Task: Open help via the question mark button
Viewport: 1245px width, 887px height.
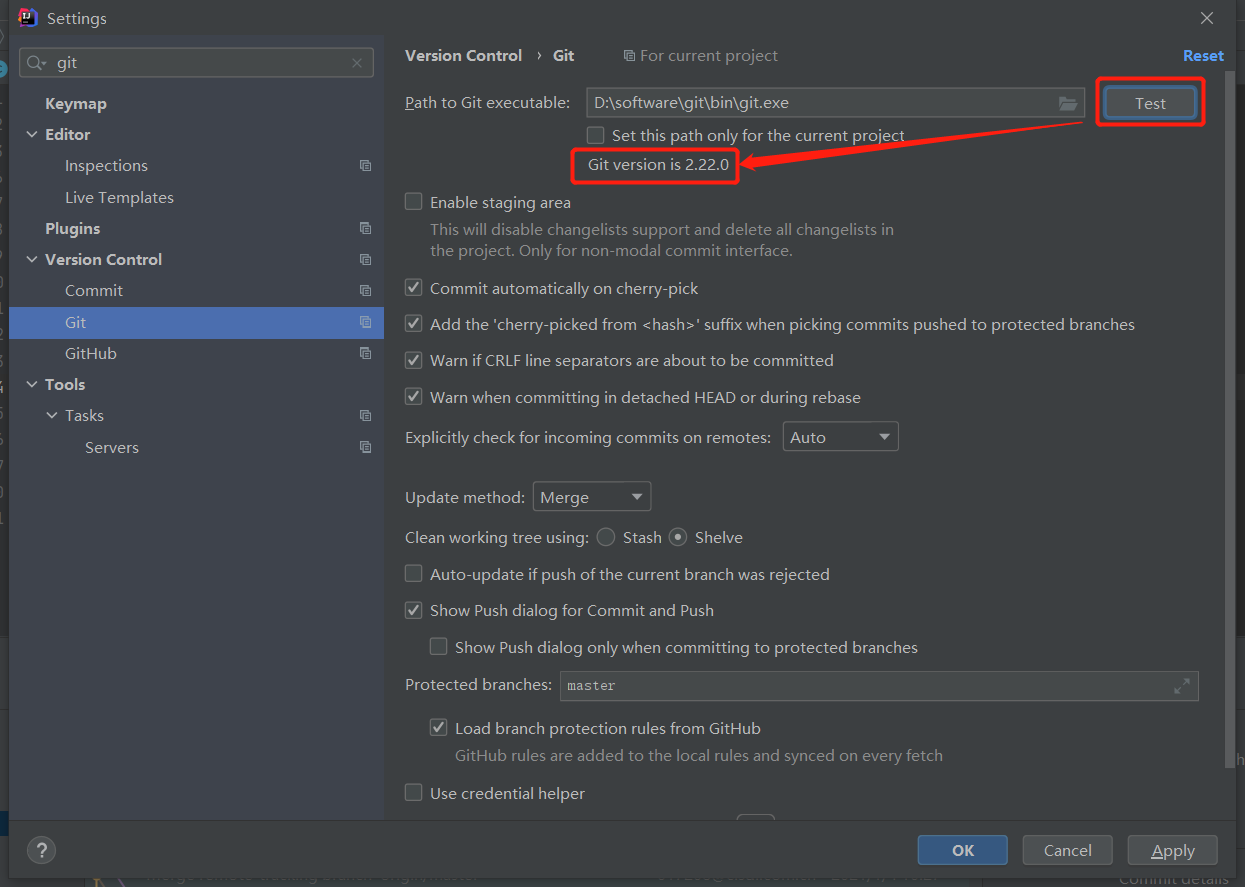Action: point(41,851)
